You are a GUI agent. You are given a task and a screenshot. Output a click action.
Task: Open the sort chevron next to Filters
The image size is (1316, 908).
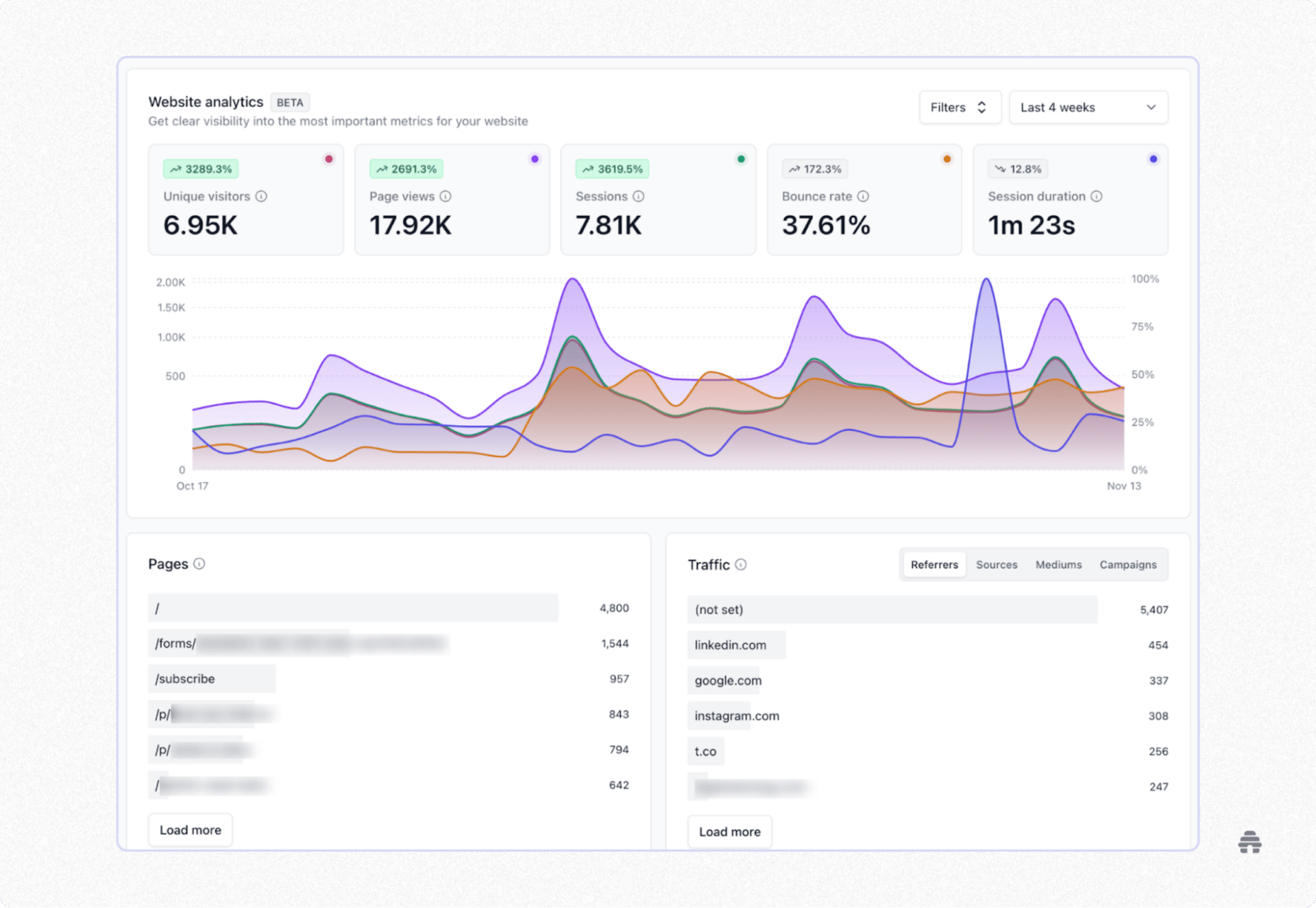click(982, 107)
